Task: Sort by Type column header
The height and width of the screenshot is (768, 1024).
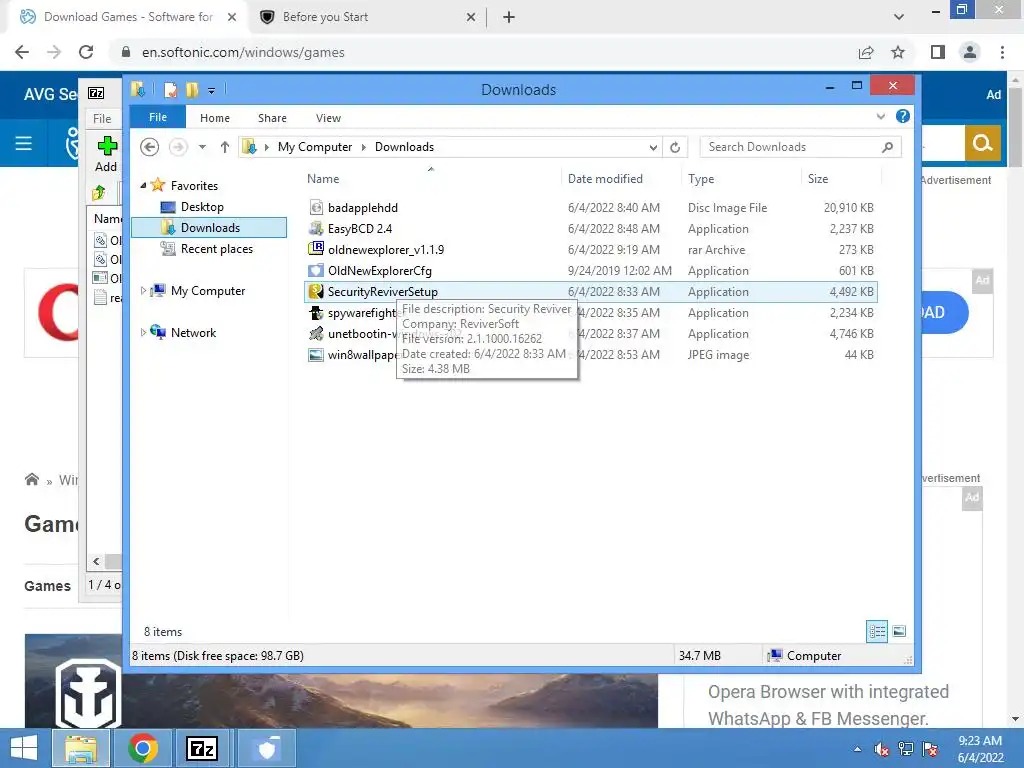Action: (701, 179)
